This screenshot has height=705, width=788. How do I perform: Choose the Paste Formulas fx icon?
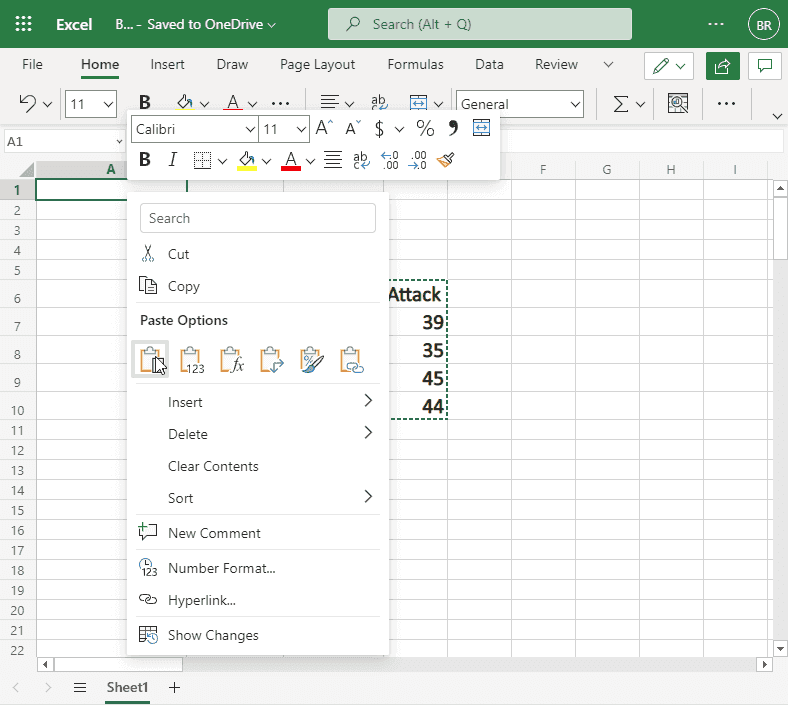(x=231, y=360)
